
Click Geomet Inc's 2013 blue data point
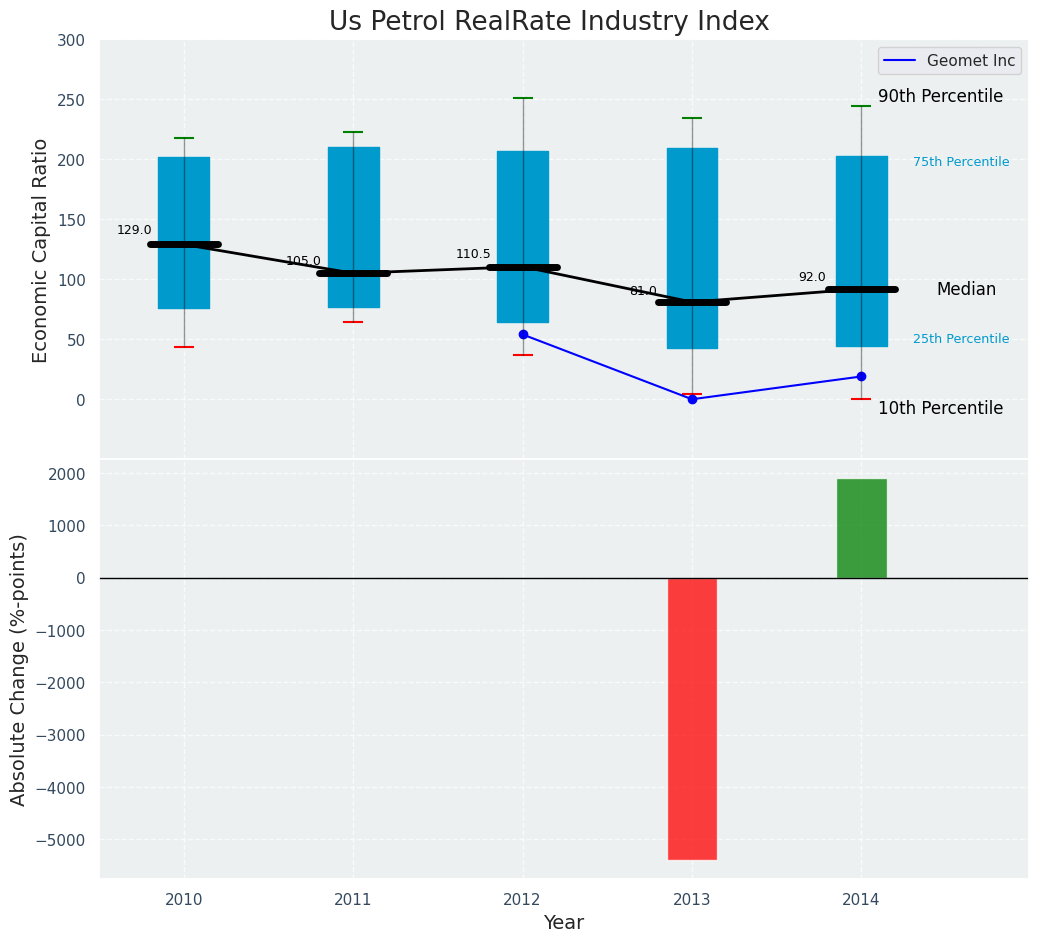pyautogui.click(x=692, y=399)
